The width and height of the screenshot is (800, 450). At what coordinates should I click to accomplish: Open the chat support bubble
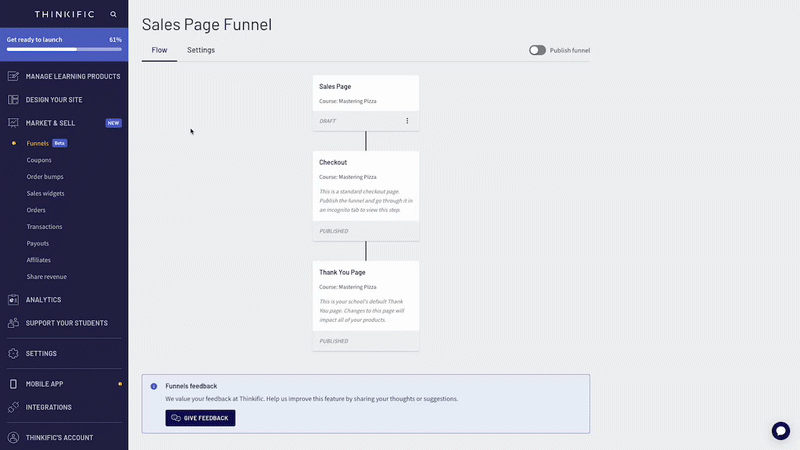[781, 431]
